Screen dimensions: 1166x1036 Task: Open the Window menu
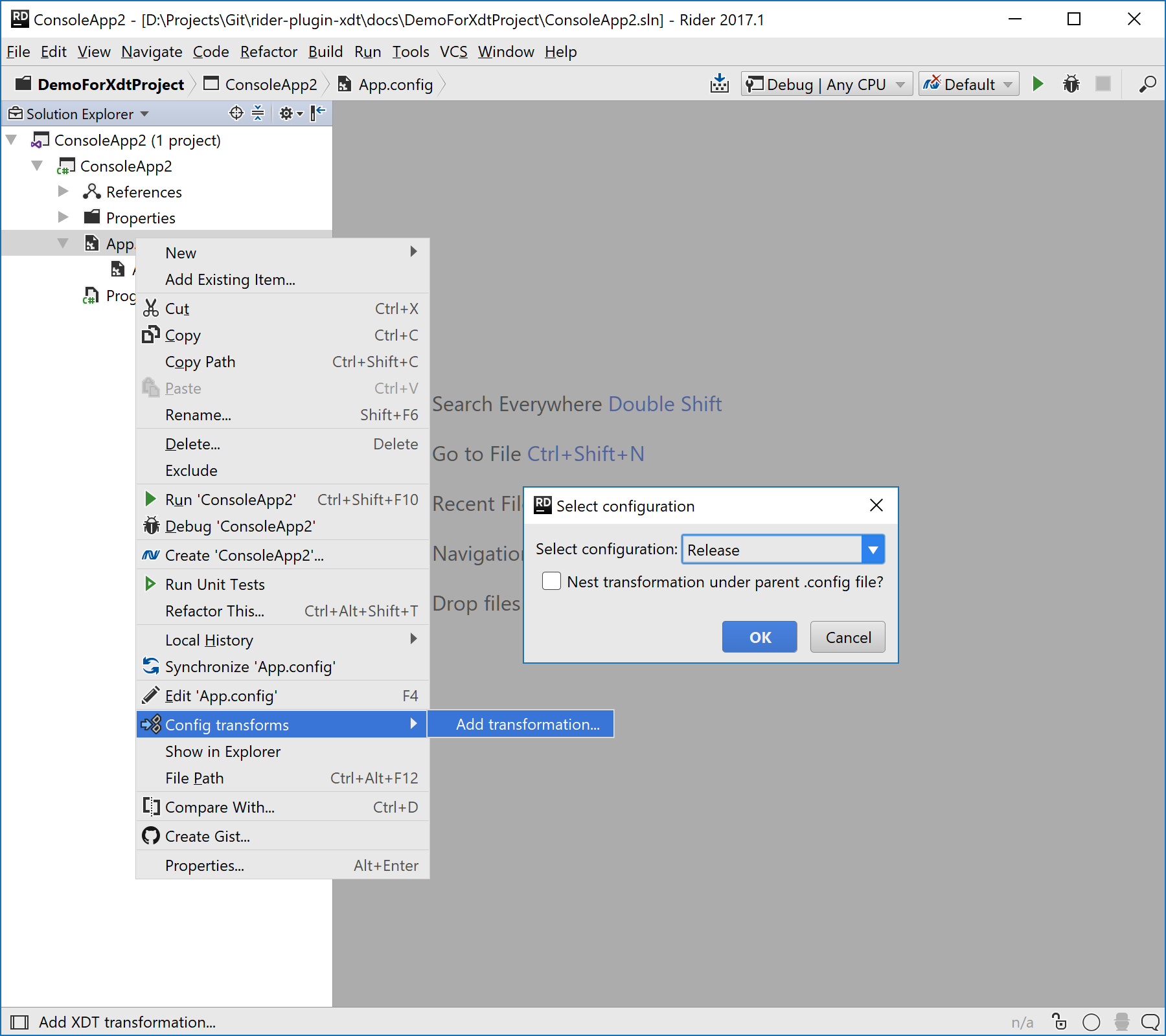pyautogui.click(x=506, y=52)
